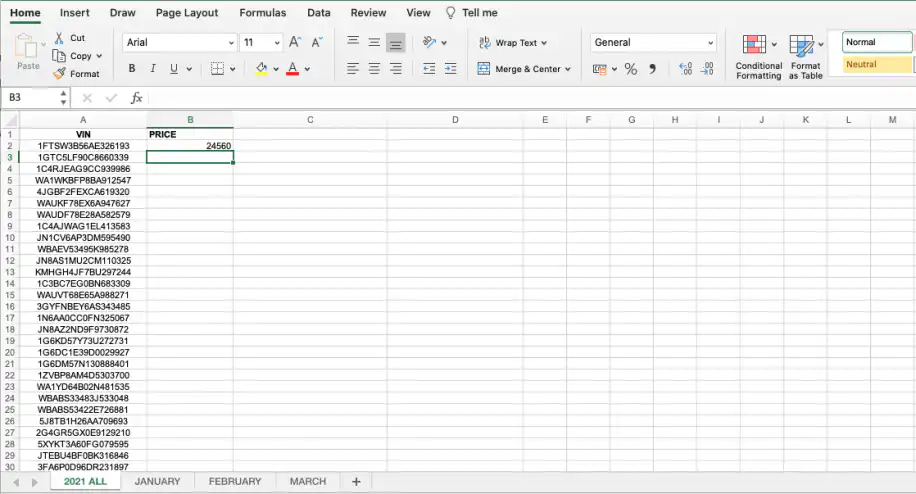Click the Paste clipboard icon

[26, 46]
